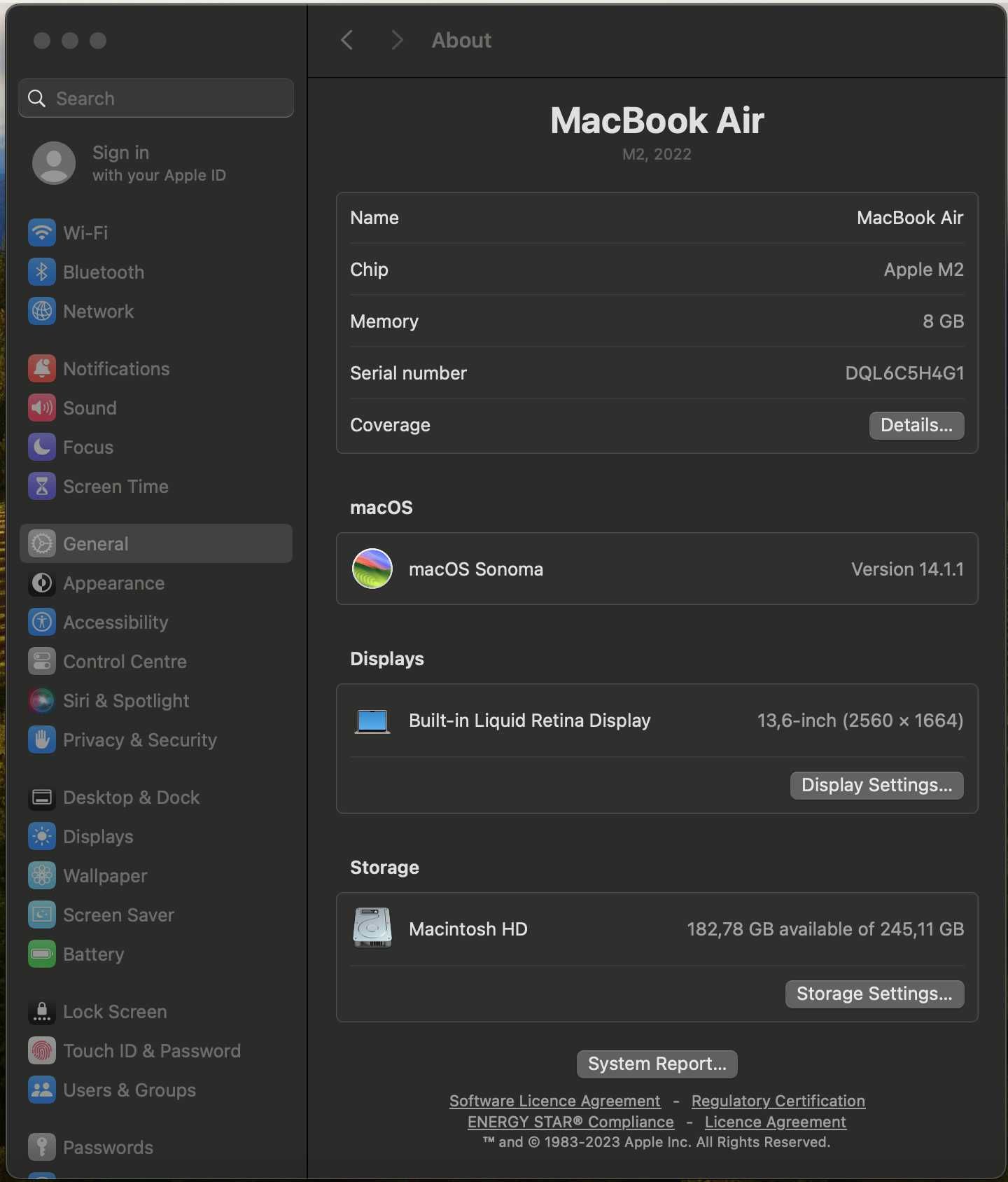Click the search magnifier icon
This screenshot has width=1008, height=1182.
click(x=36, y=99)
